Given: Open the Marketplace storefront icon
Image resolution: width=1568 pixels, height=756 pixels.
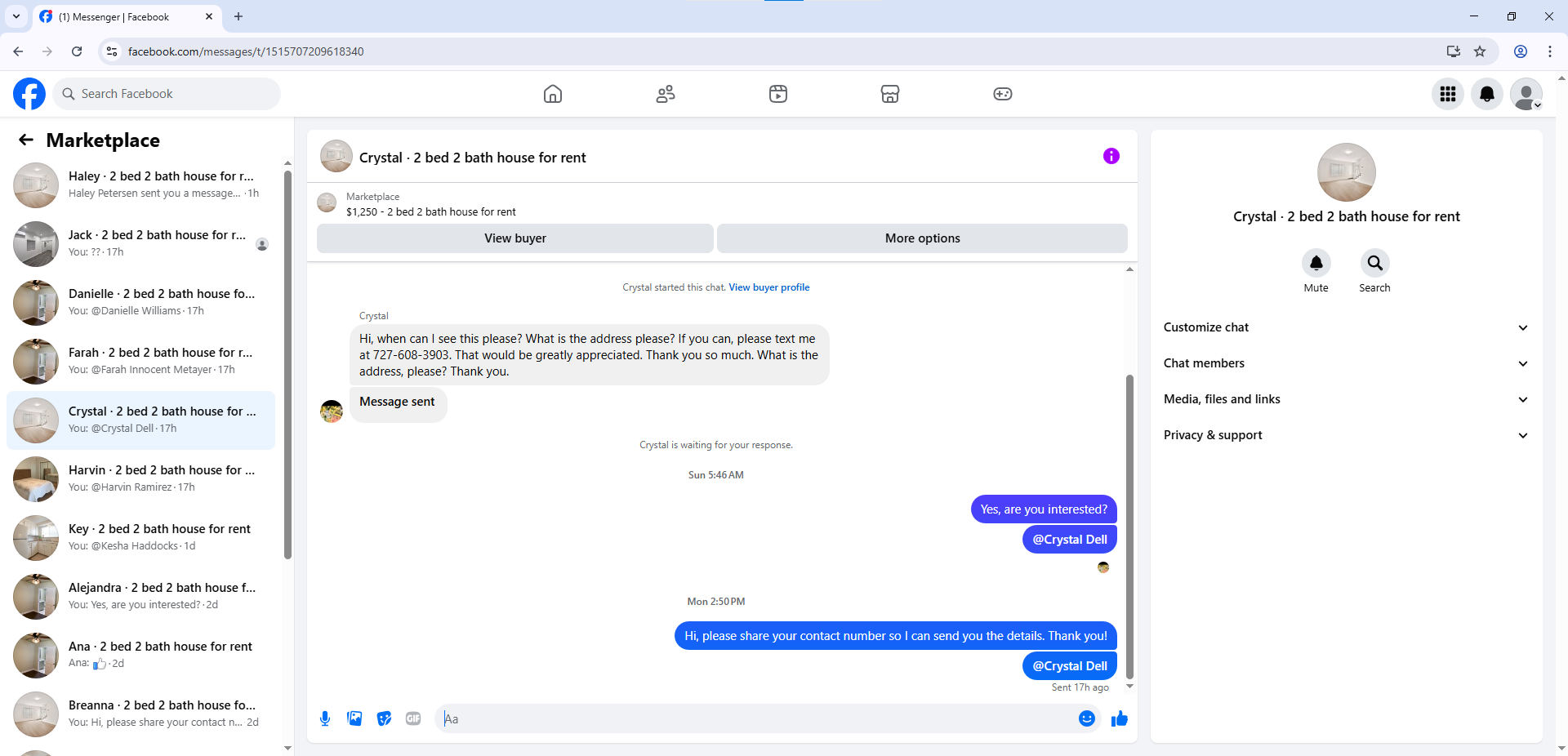Looking at the screenshot, I should click(x=890, y=94).
